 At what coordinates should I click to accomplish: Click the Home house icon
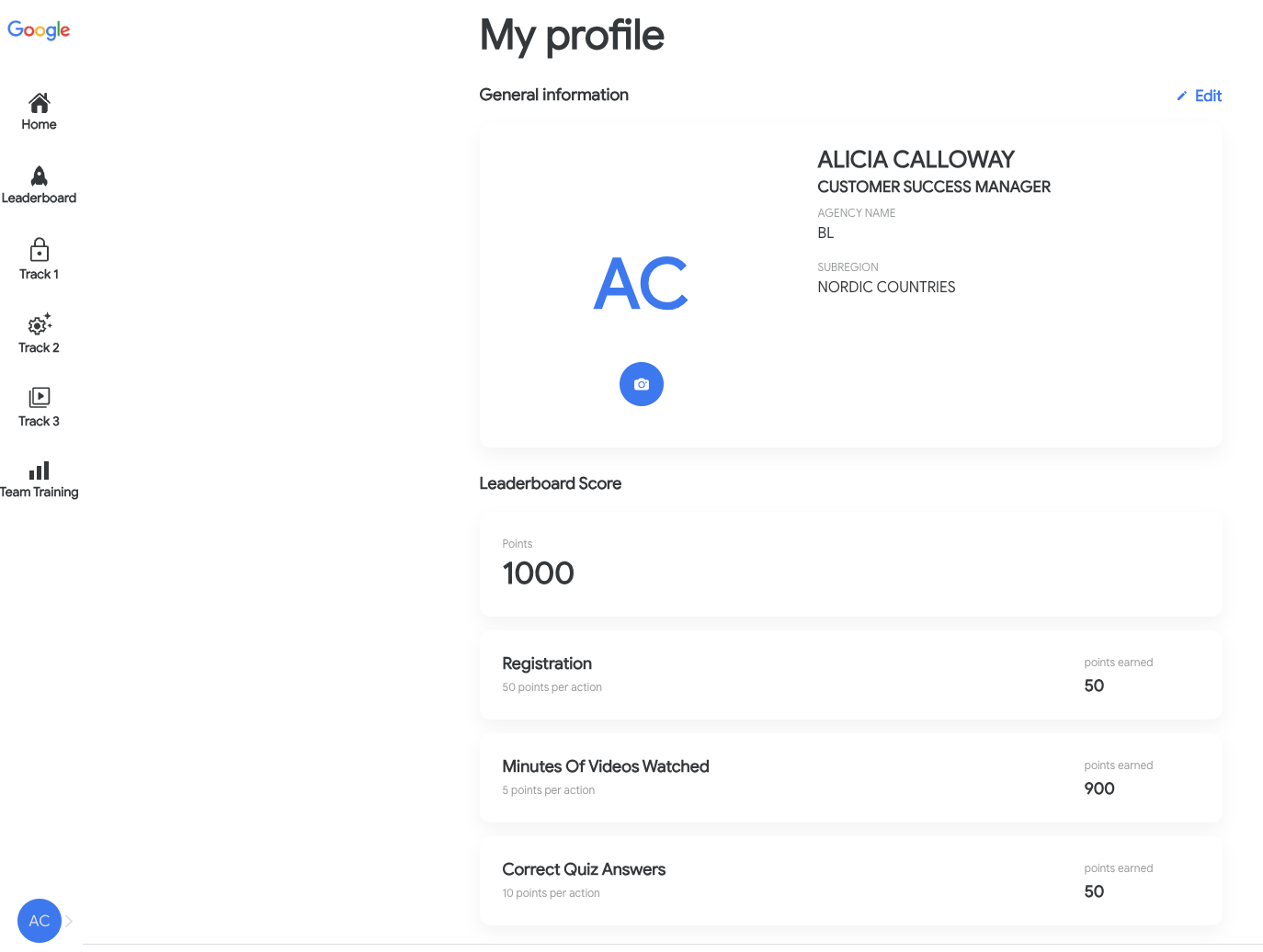click(39, 102)
